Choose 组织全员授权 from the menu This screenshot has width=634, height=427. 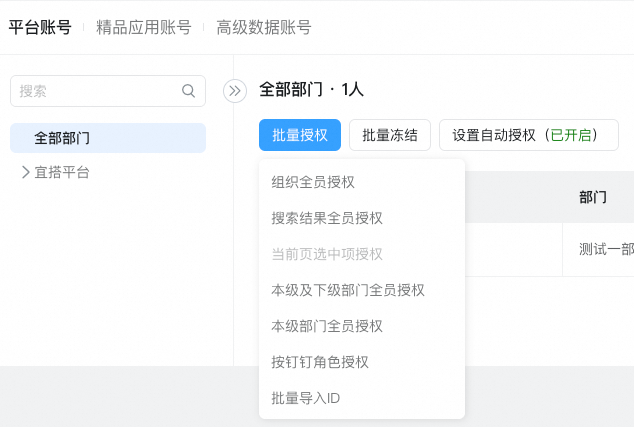(x=313, y=182)
